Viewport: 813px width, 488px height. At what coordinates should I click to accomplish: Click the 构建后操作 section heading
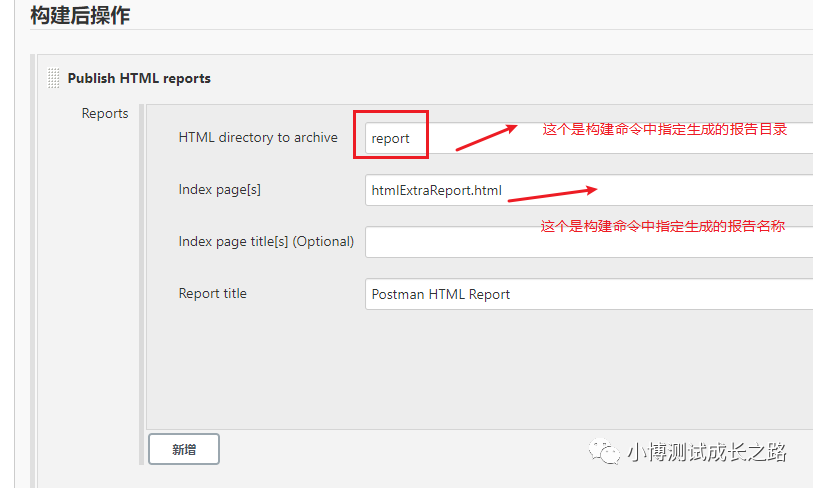tap(80, 15)
